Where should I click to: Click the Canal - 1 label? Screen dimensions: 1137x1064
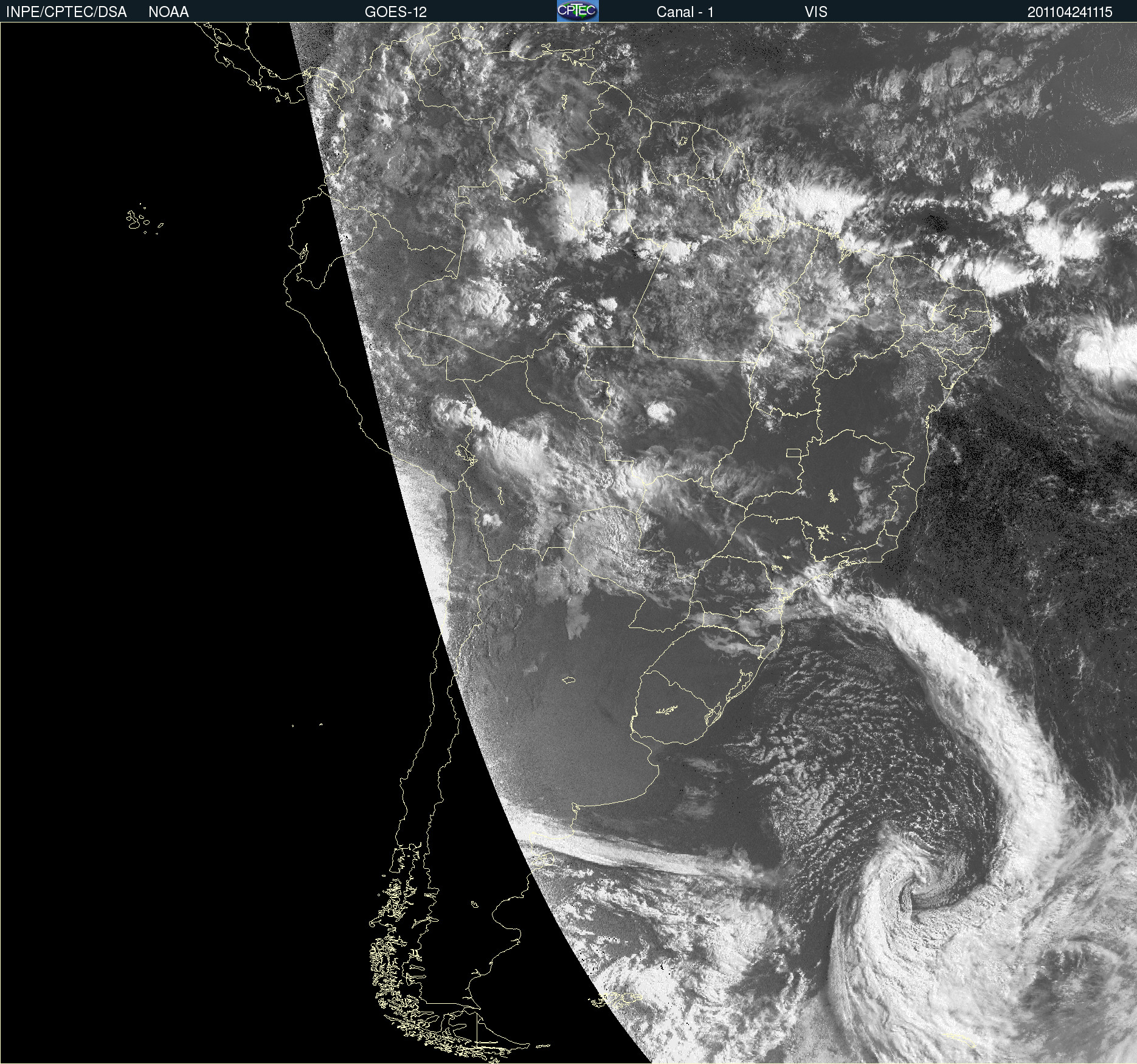point(685,12)
